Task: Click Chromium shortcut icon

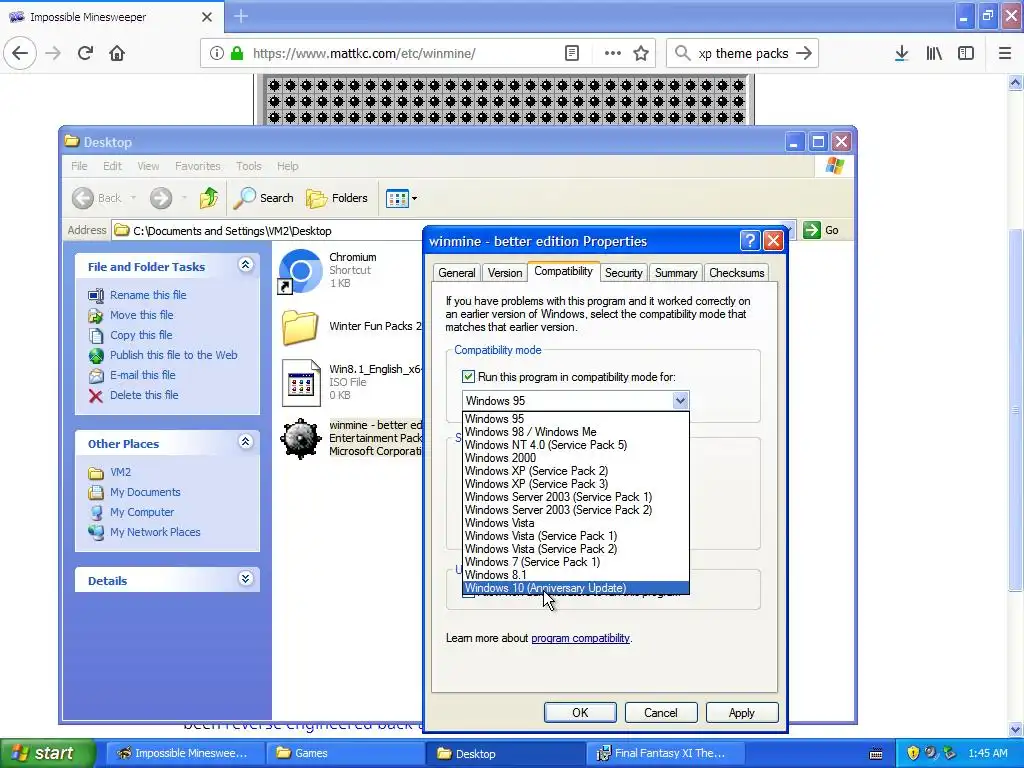Action: 300,270
